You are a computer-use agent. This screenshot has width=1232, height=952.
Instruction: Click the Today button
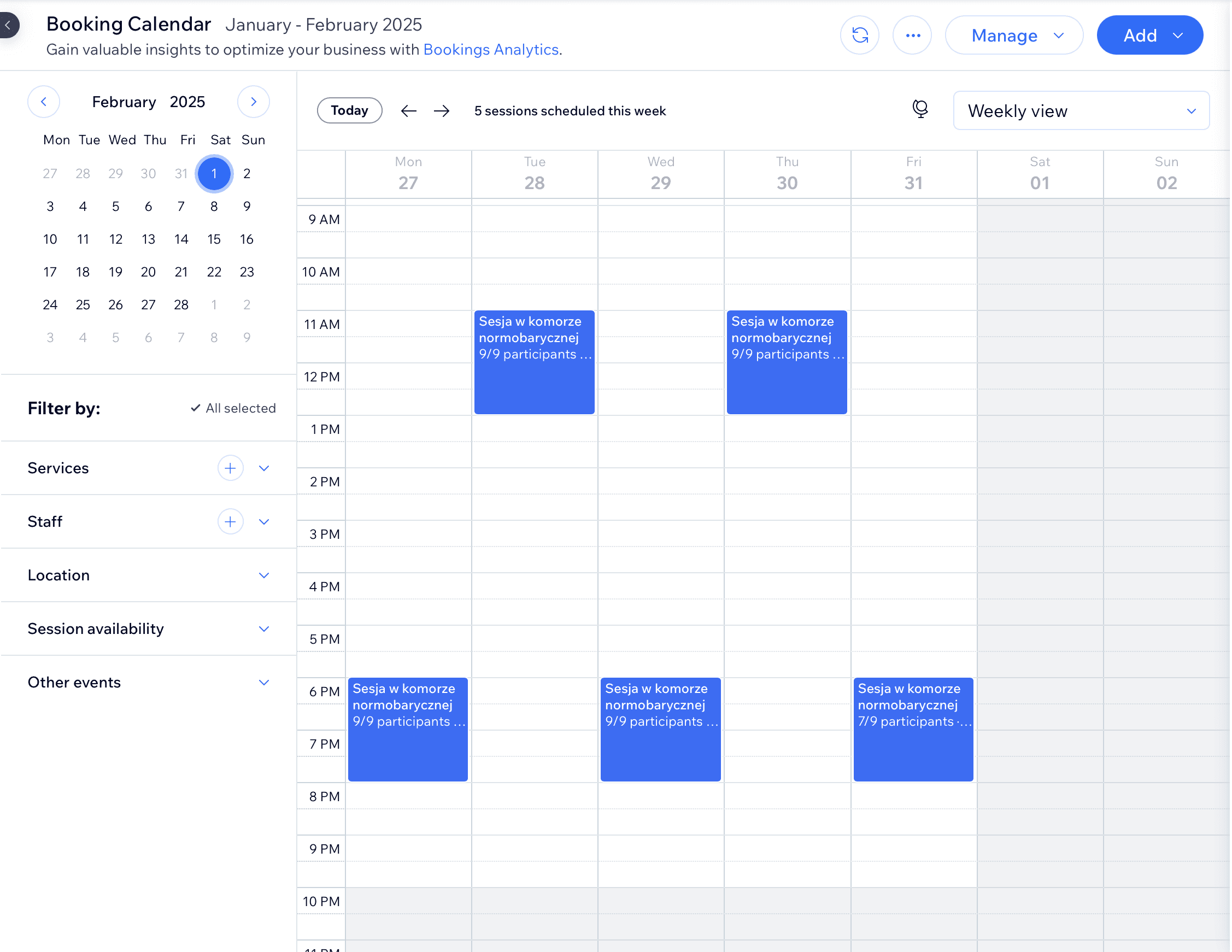click(x=349, y=110)
